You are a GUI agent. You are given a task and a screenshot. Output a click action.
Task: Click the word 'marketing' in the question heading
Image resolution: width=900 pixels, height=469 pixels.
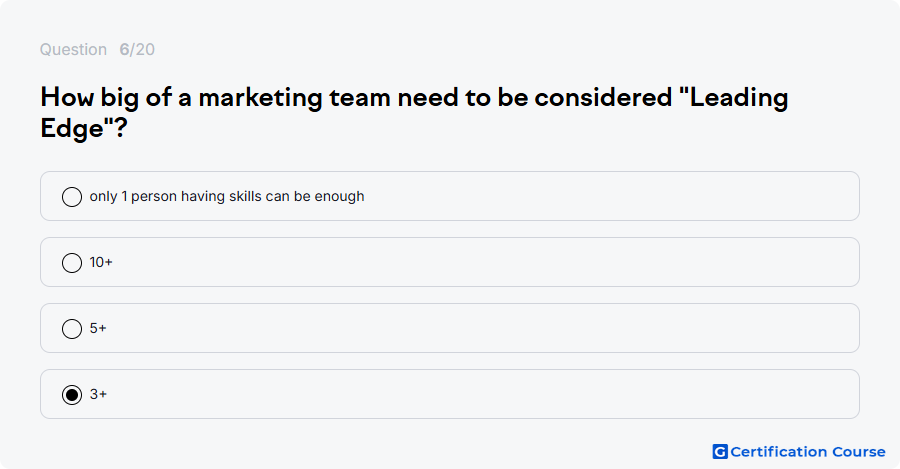click(261, 98)
